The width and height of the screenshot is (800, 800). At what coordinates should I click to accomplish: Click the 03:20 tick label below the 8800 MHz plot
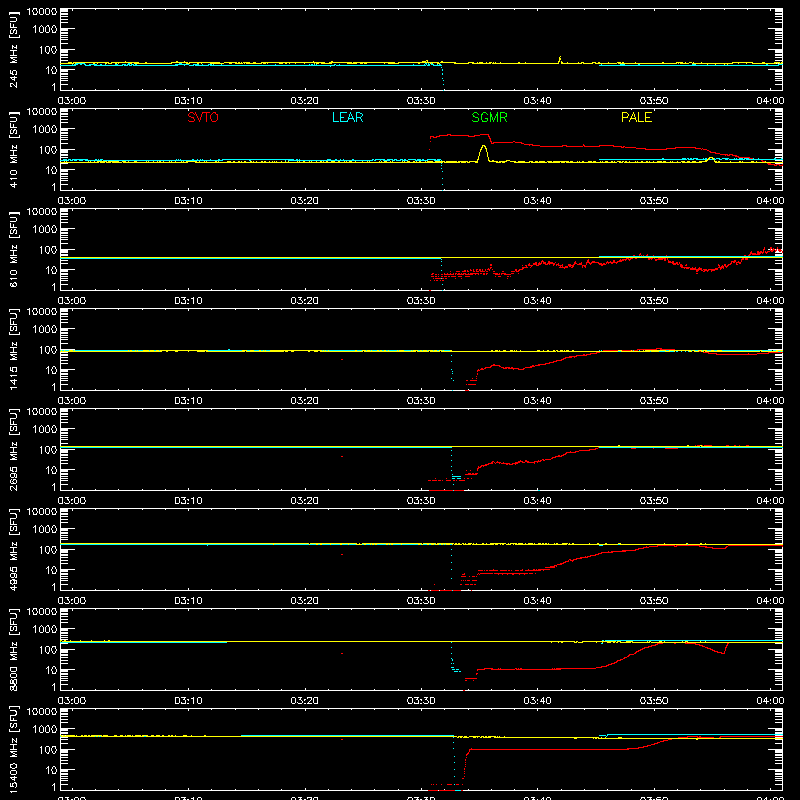[x=305, y=701]
